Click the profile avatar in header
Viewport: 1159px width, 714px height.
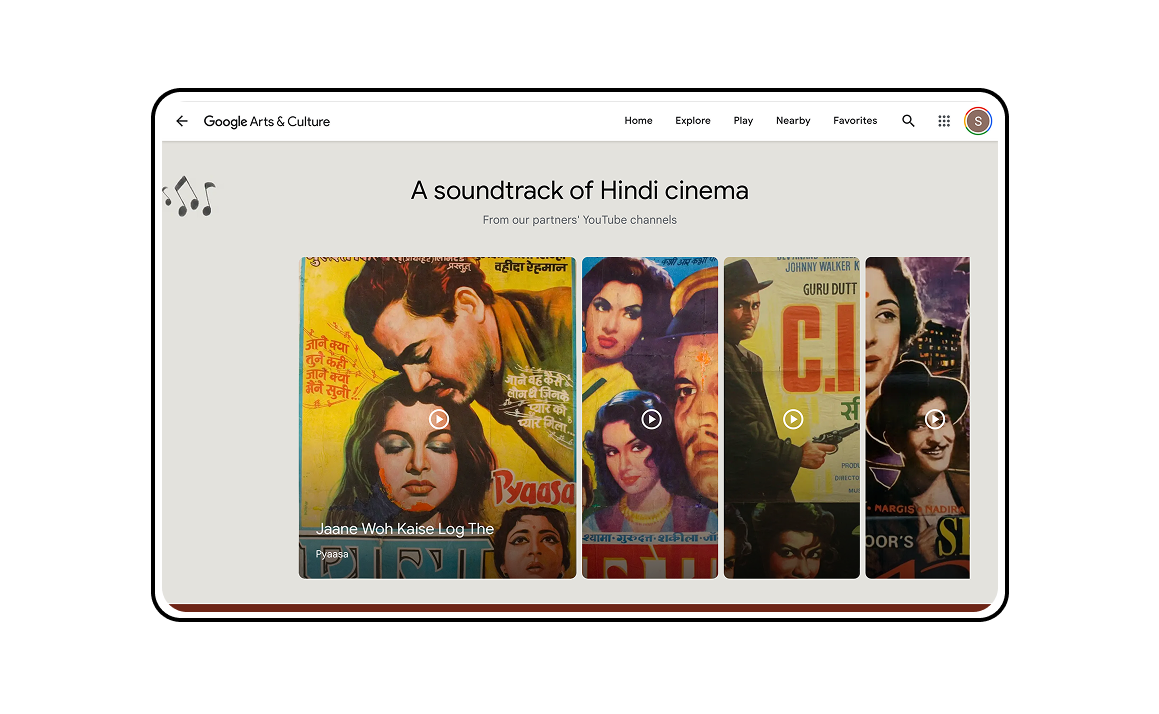pos(977,121)
